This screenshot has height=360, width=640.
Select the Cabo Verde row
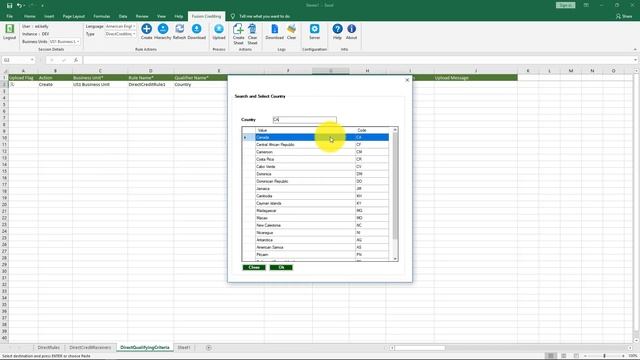pos(316,167)
